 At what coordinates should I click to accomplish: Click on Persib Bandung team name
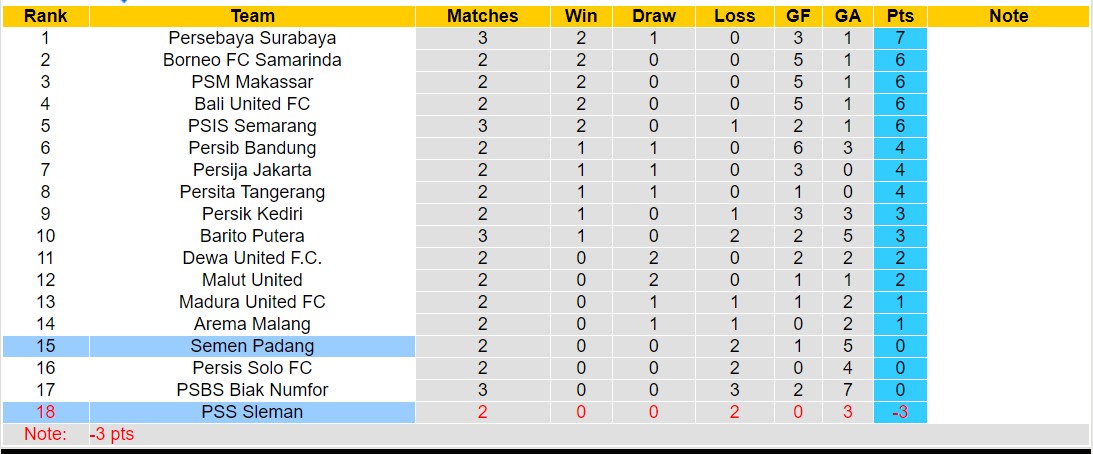252,148
